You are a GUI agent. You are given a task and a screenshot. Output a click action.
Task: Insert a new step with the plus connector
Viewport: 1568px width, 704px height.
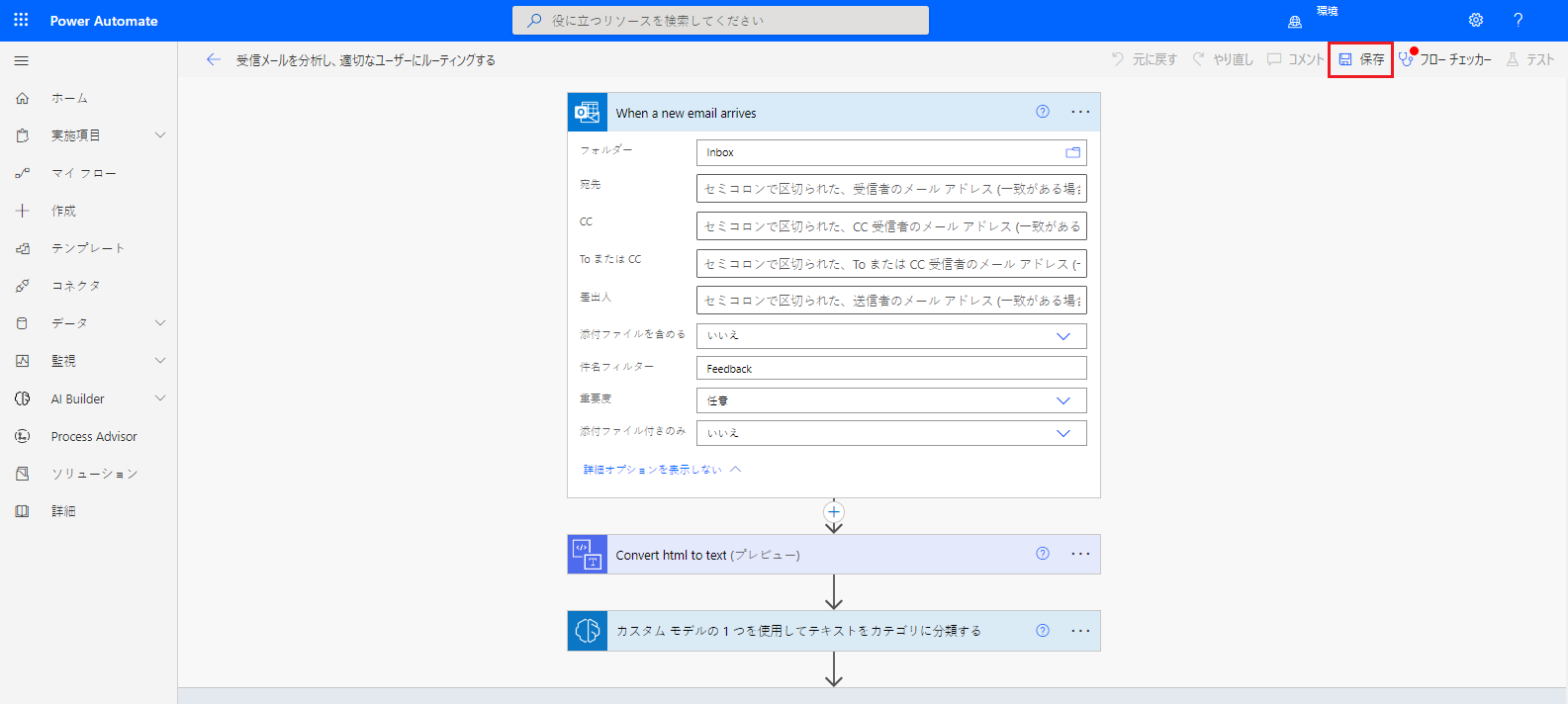pyautogui.click(x=834, y=511)
